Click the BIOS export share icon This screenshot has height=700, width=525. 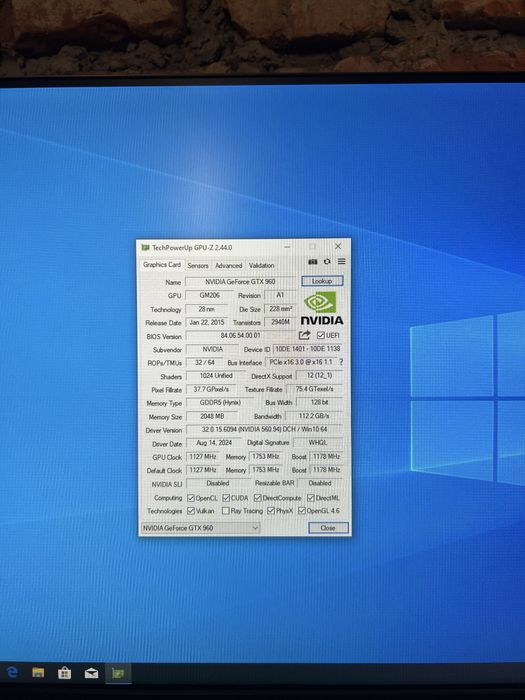[304, 335]
